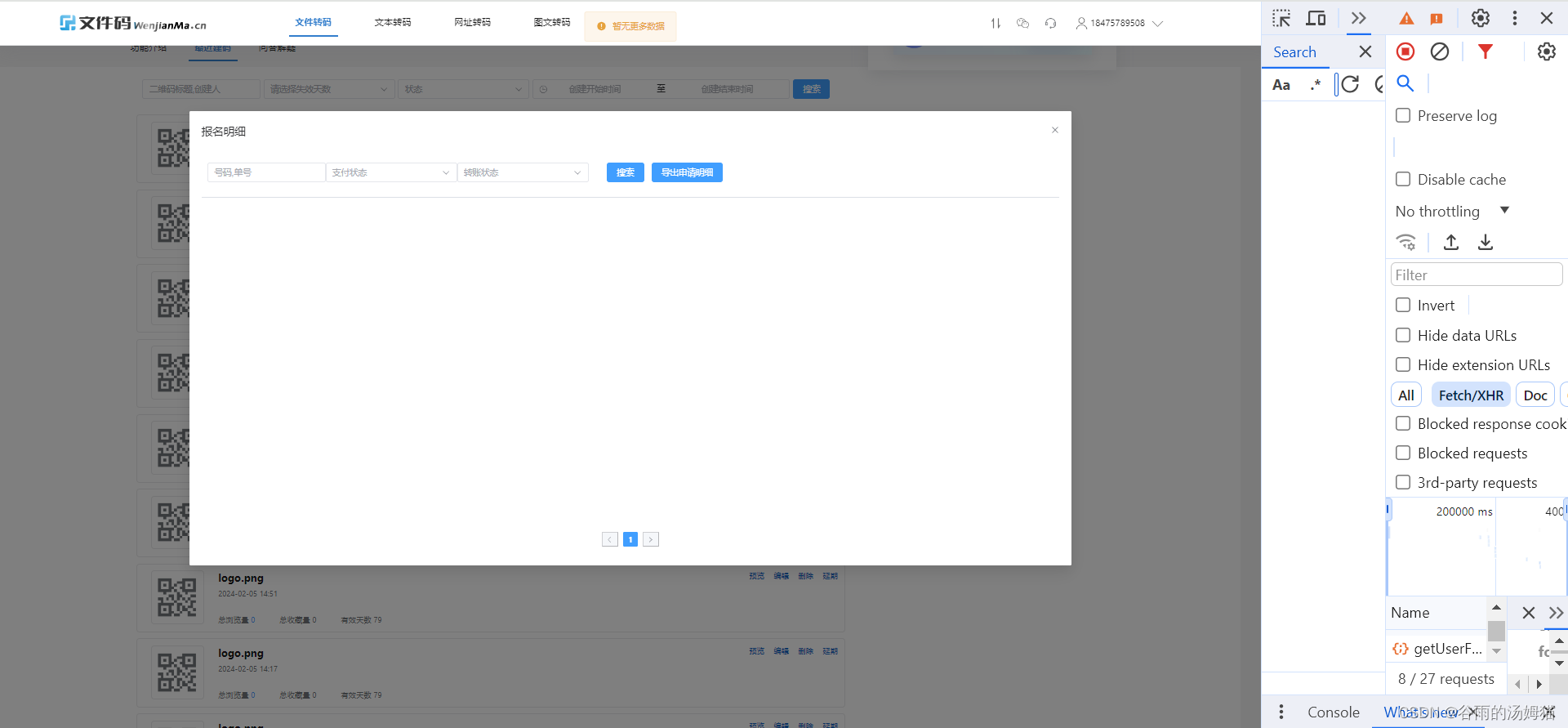Open the orange issues indicator

point(1437,19)
